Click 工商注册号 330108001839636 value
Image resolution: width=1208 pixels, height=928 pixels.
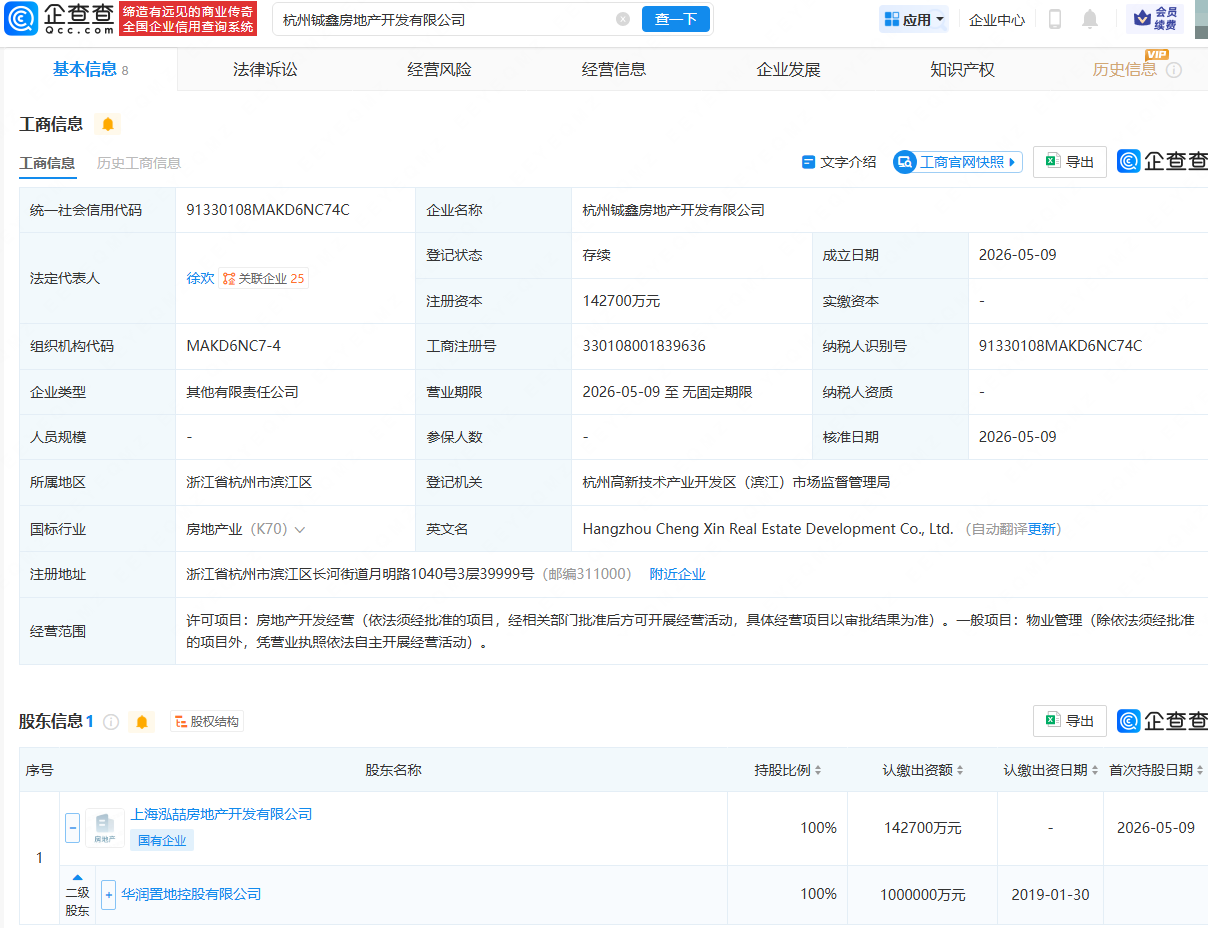pyautogui.click(x=644, y=347)
